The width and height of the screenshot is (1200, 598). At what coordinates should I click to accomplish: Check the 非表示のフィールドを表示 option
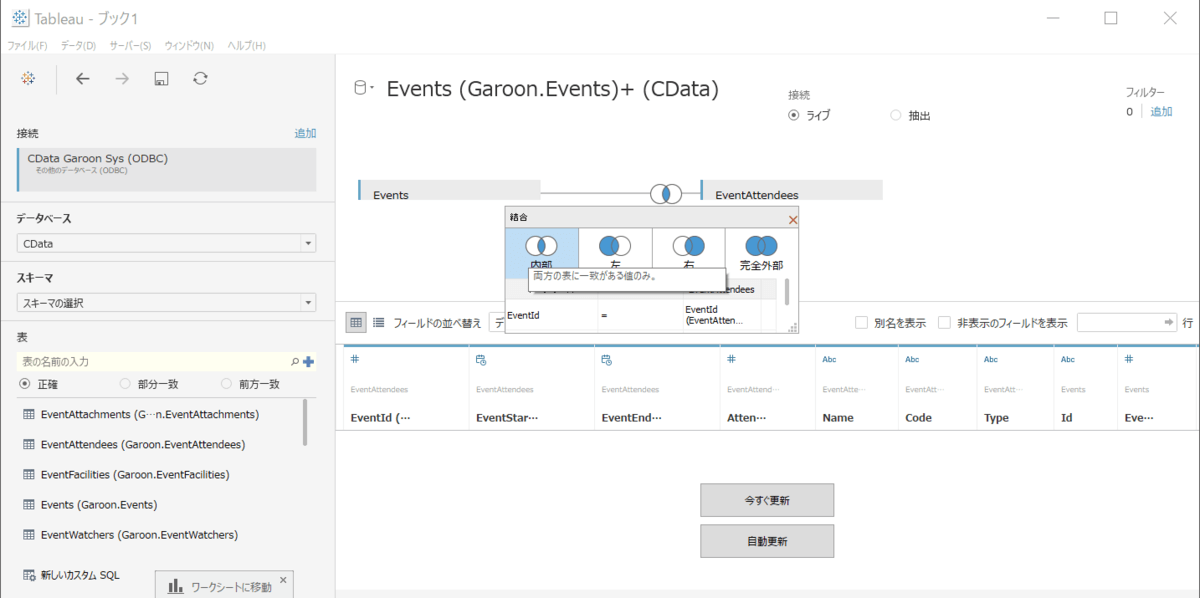coord(944,322)
